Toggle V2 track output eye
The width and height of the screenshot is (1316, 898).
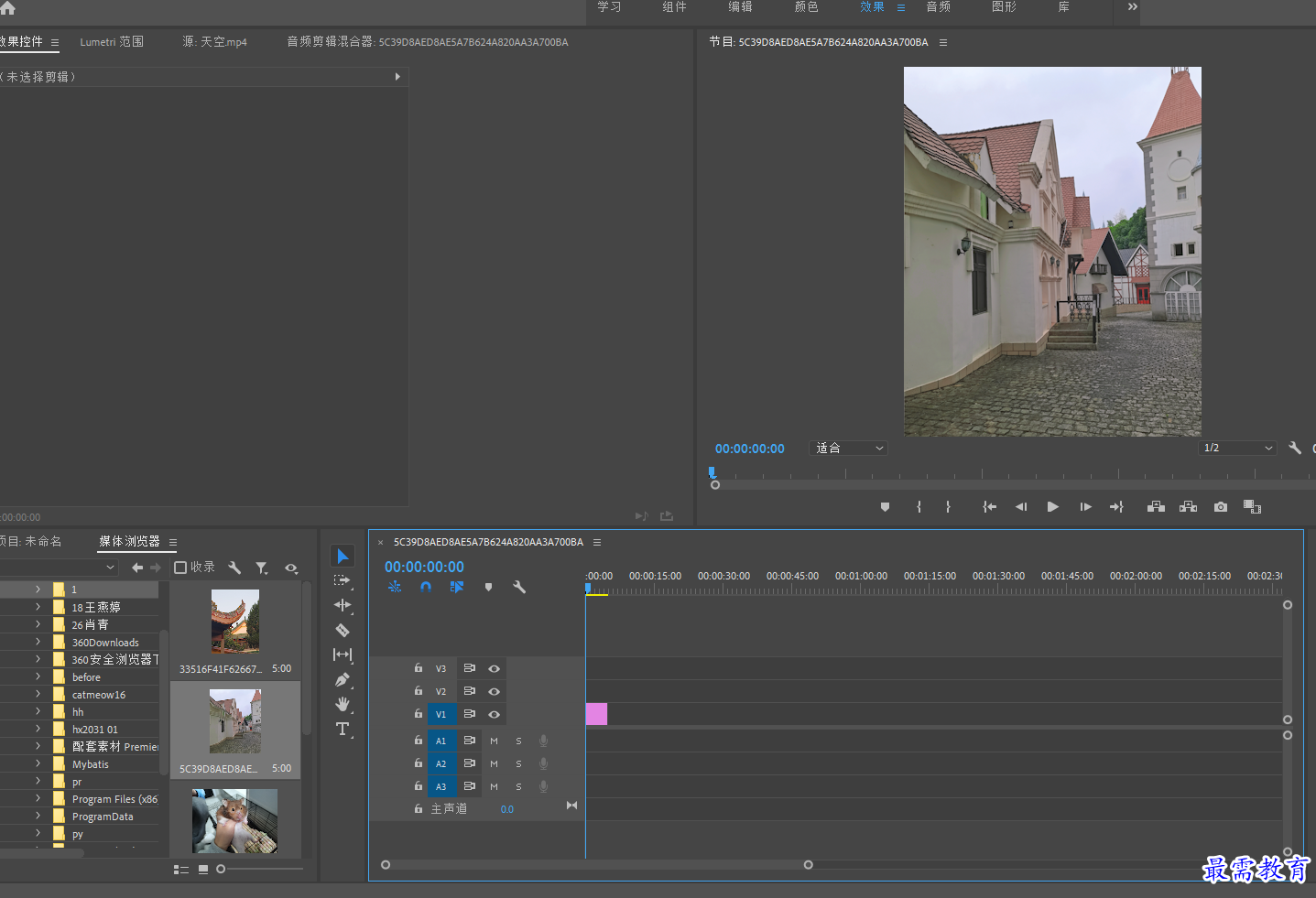494,691
